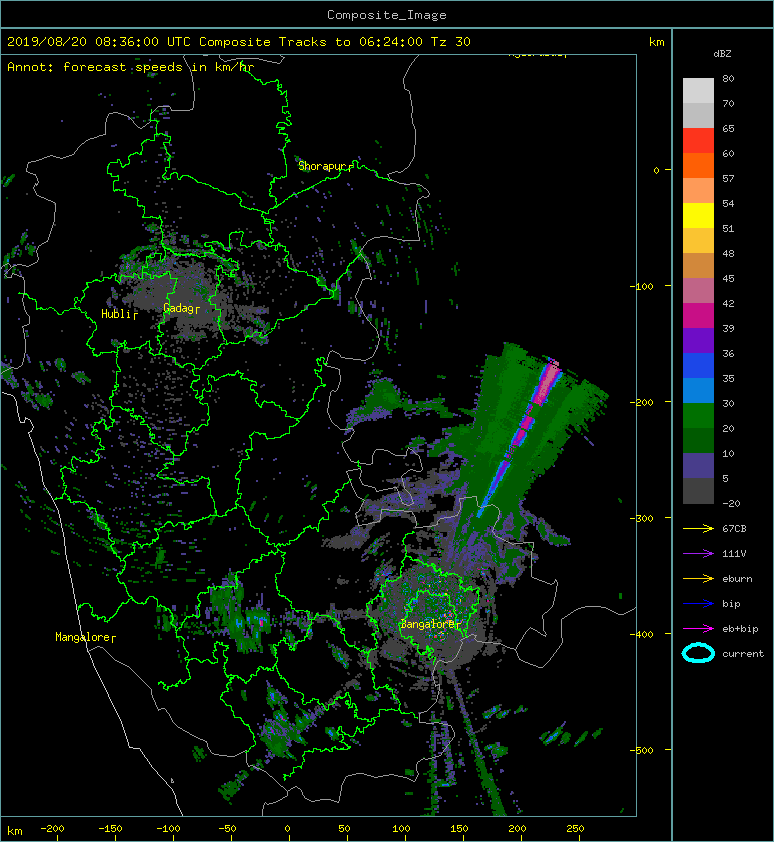This screenshot has width=774, height=842.
Task: Pick the violet purple swatch between 39 and 36
Action: (x=698, y=340)
